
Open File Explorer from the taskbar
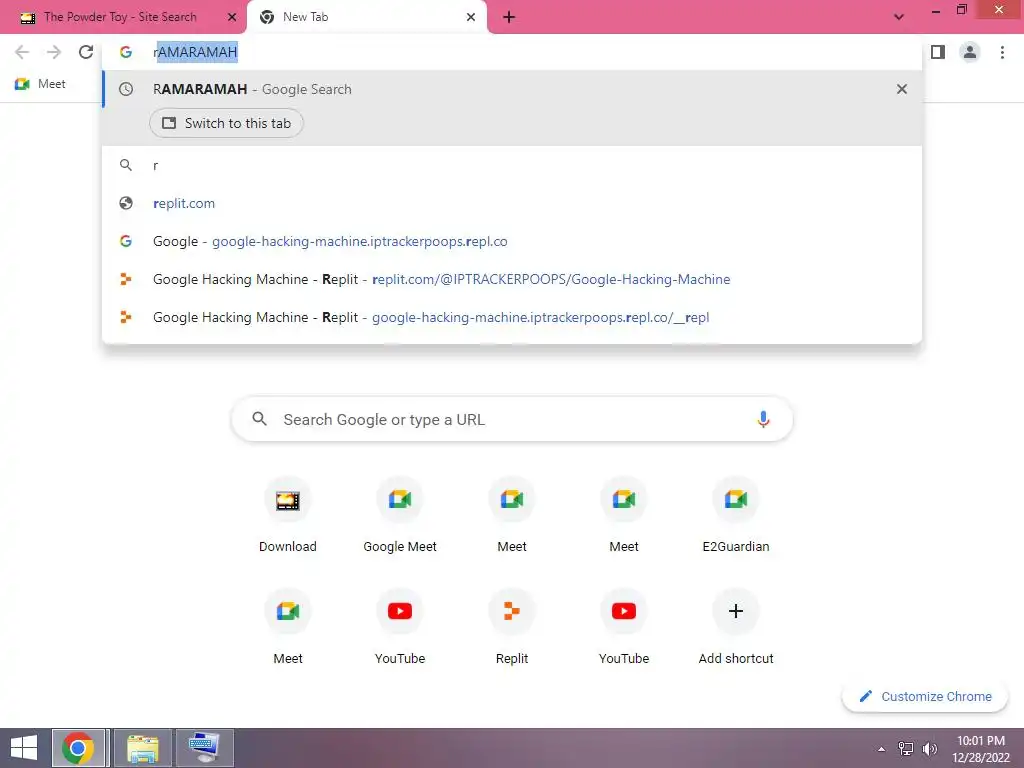(143, 748)
